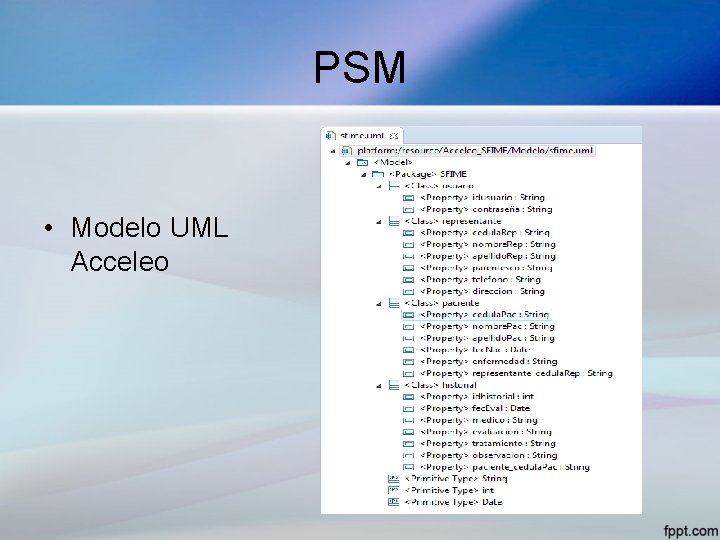
Task: Click the medico : String property icon
Action: pyautogui.click(x=408, y=420)
